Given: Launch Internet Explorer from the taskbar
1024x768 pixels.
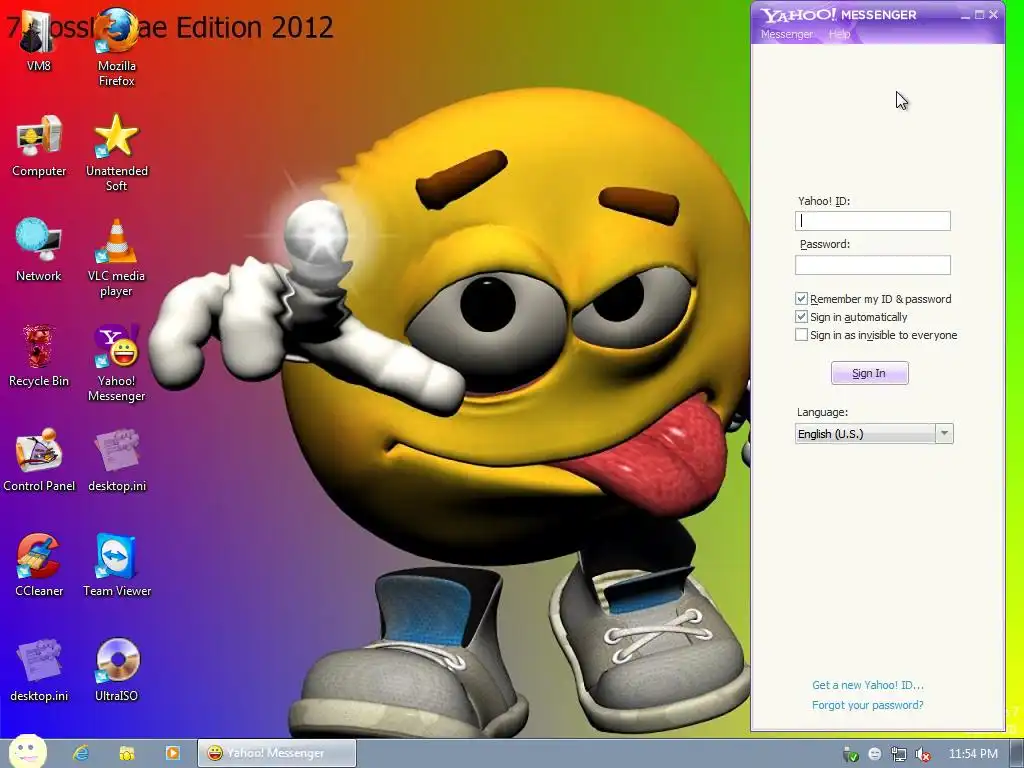Looking at the screenshot, I should [x=81, y=753].
